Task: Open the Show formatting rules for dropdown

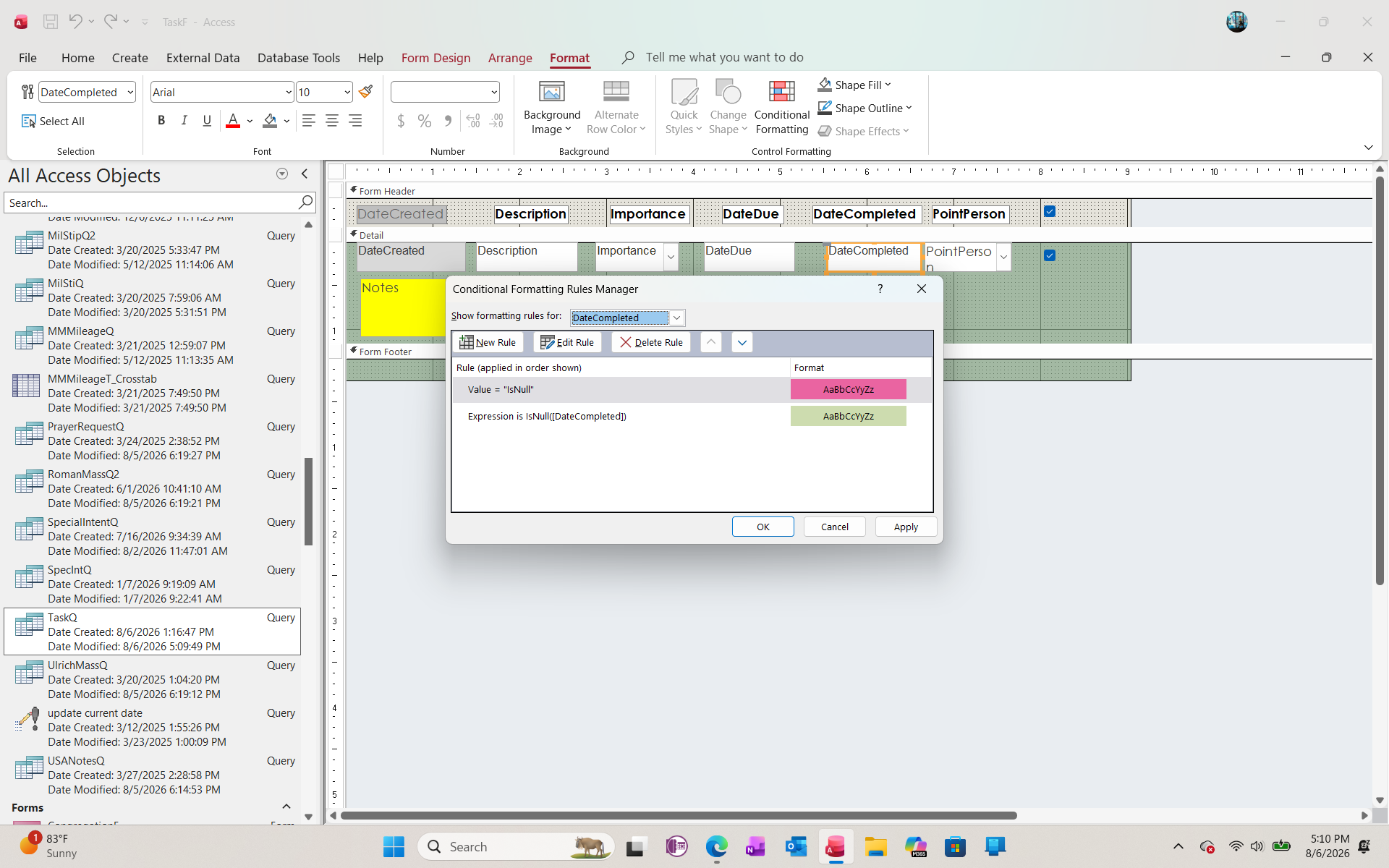Action: click(x=676, y=318)
